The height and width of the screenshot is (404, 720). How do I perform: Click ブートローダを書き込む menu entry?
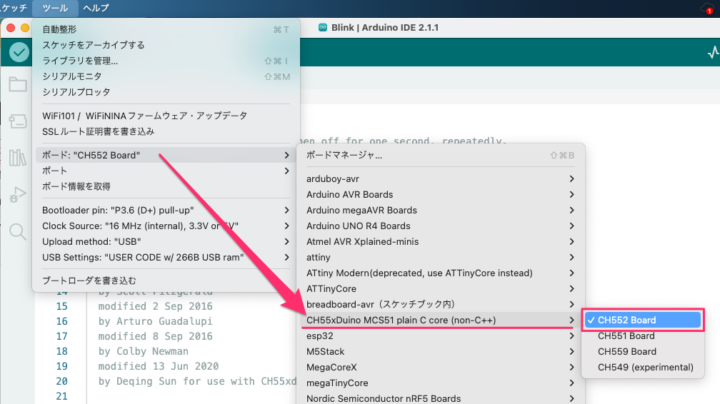pyautogui.click(x=89, y=280)
